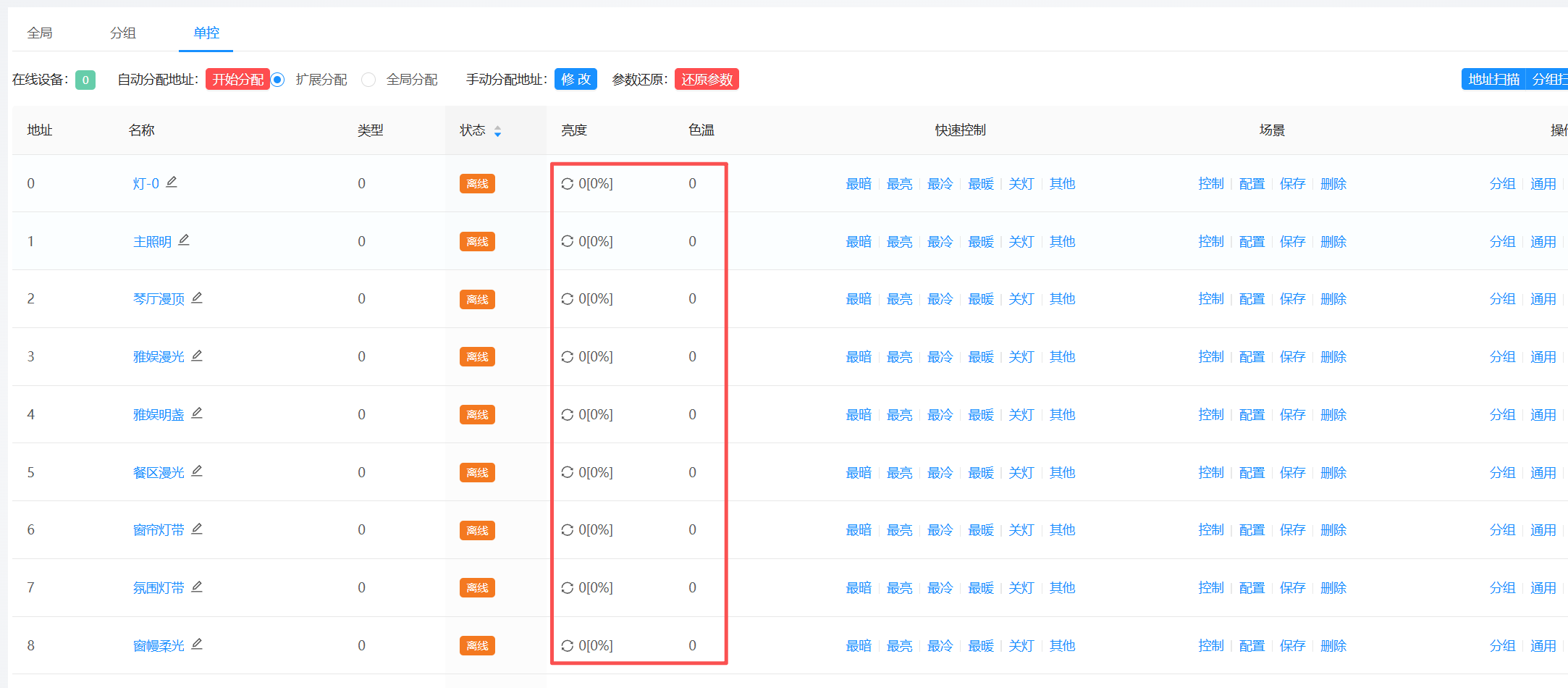Click 最暖 for 雅娱漫光
The height and width of the screenshot is (688, 1568).
981,357
